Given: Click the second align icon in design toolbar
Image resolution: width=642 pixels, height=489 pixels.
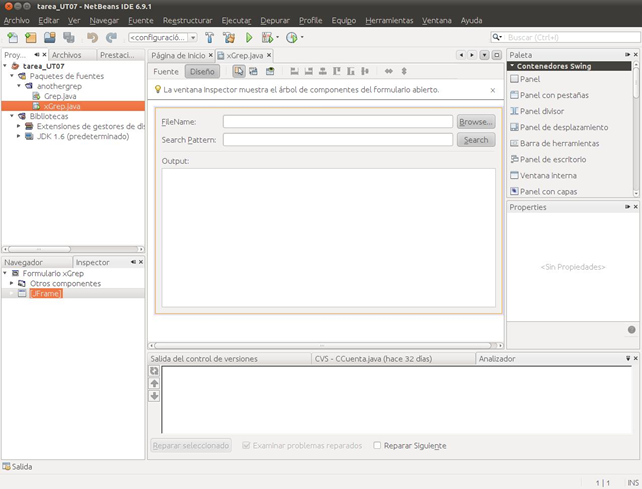Looking at the screenshot, I should pos(309,71).
